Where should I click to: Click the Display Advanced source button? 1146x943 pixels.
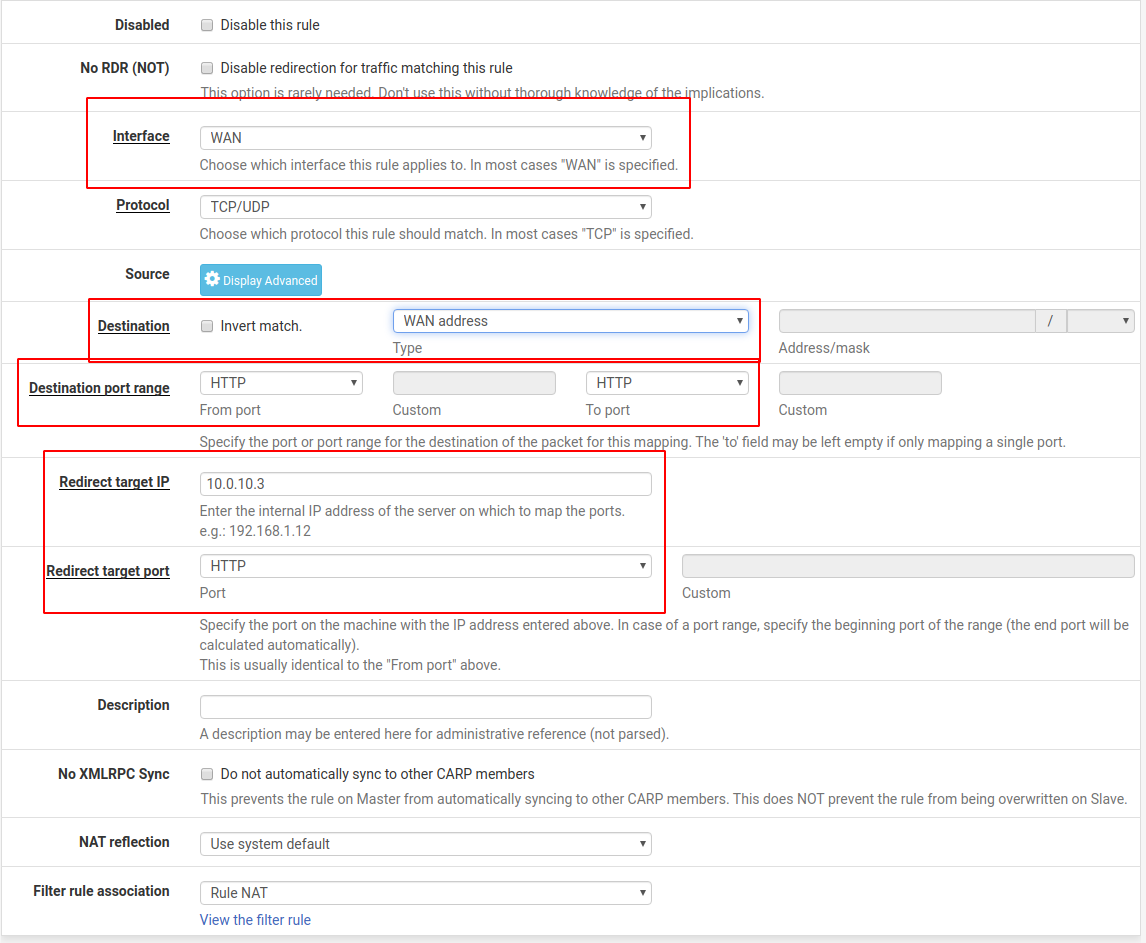pos(261,280)
